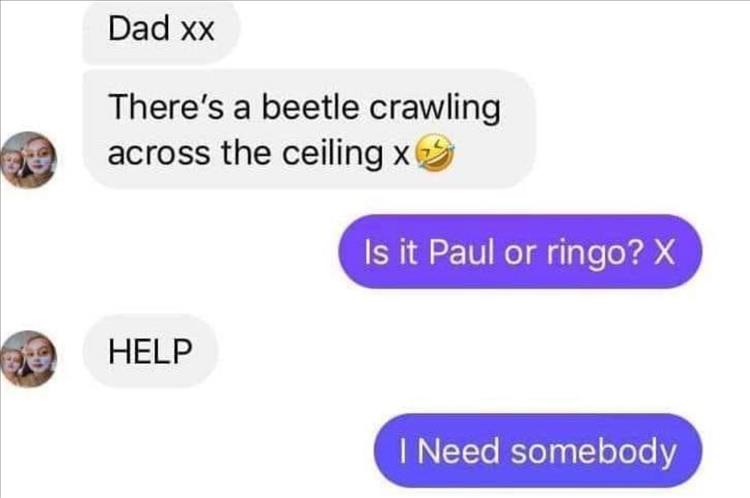The width and height of the screenshot is (750, 498).
Task: Click the word 'There's' in the beetle message
Action: (x=166, y=106)
